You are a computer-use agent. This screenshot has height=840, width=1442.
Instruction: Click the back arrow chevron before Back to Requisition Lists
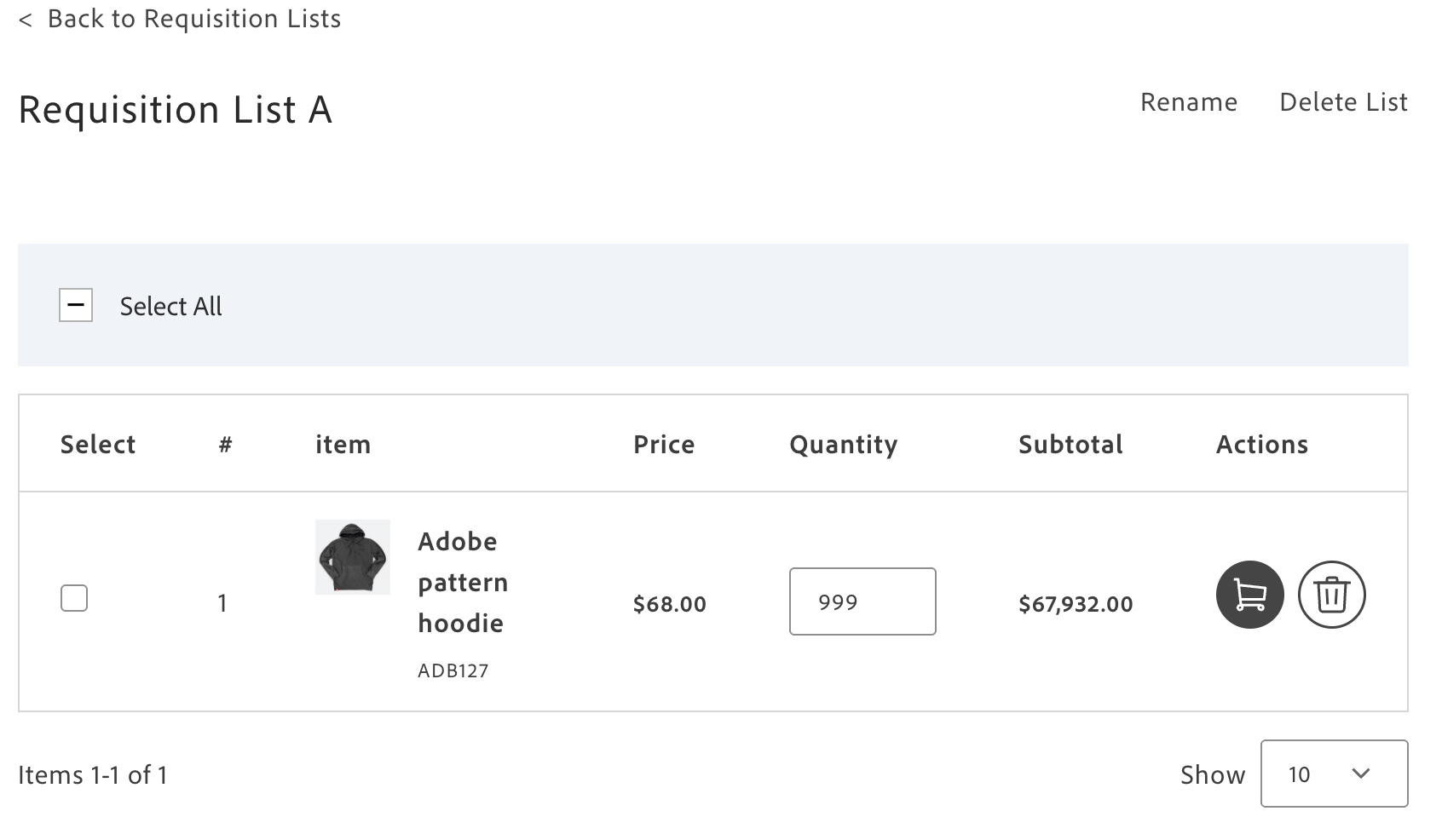click(x=26, y=20)
